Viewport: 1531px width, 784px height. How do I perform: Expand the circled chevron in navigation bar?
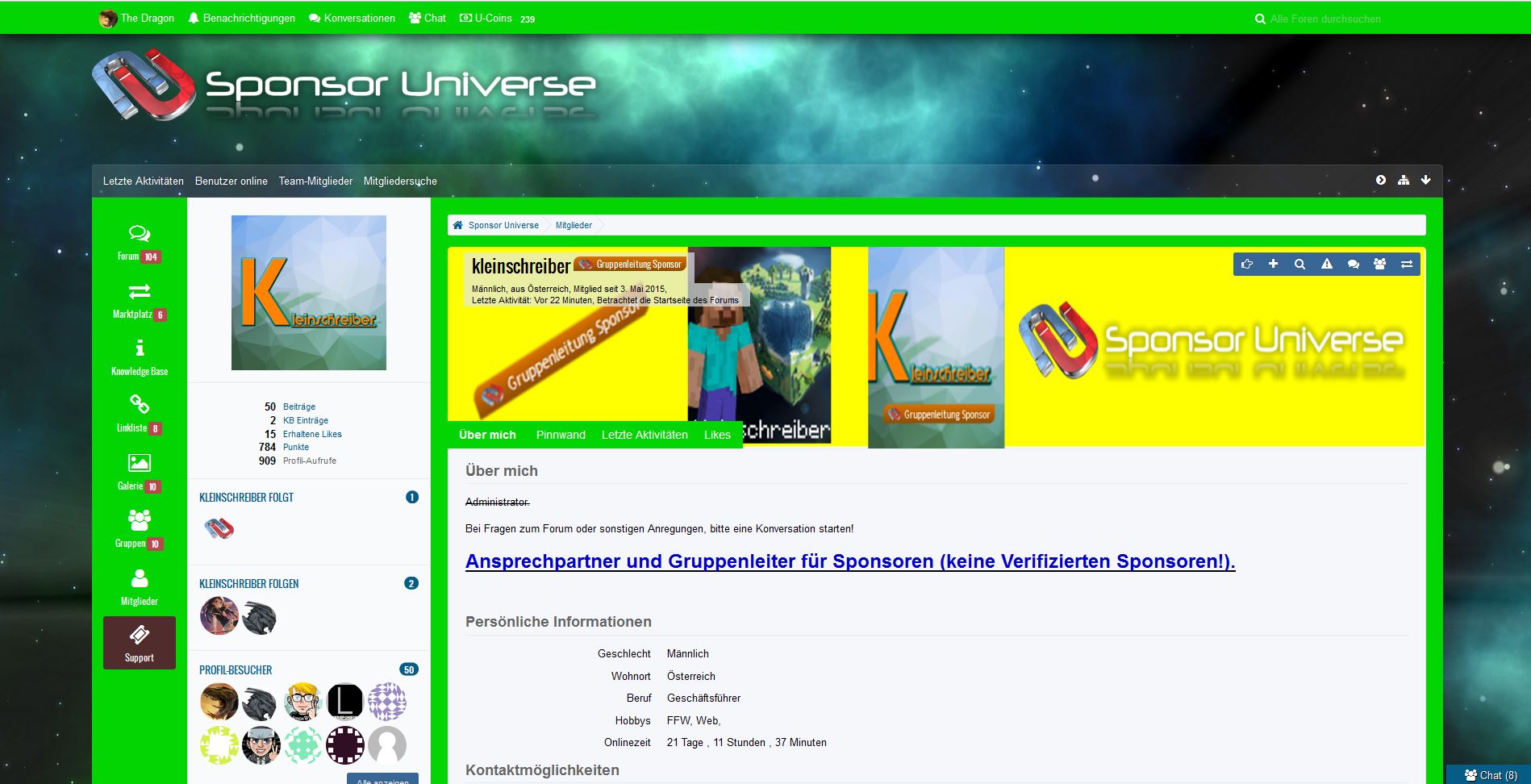pos(1381,180)
